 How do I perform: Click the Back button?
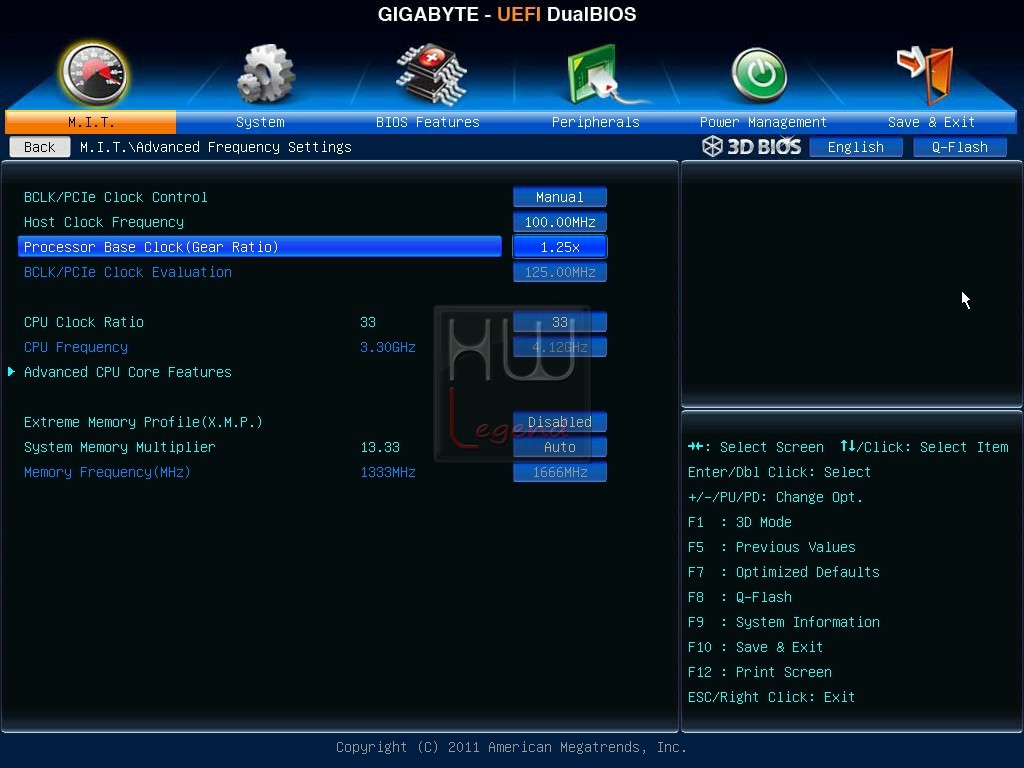click(40, 147)
